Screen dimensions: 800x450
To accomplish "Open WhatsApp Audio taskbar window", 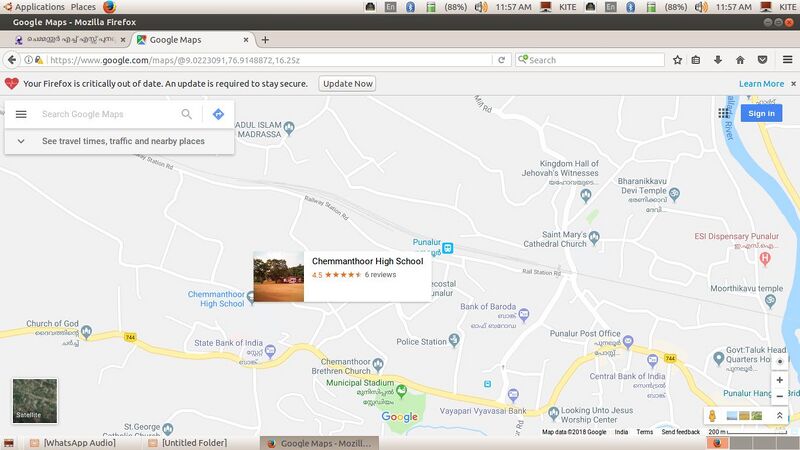I will (79, 443).
